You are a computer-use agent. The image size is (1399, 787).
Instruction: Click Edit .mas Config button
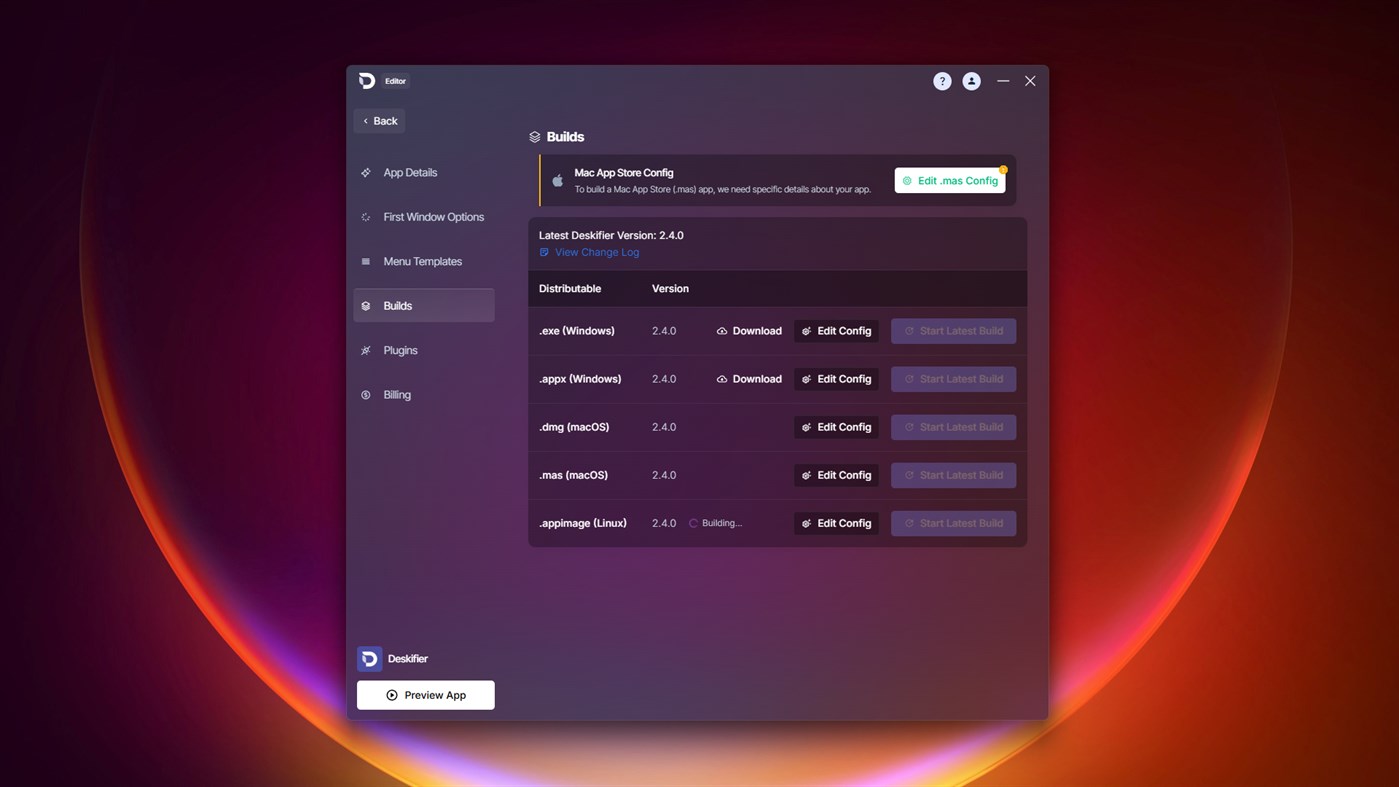click(x=950, y=181)
